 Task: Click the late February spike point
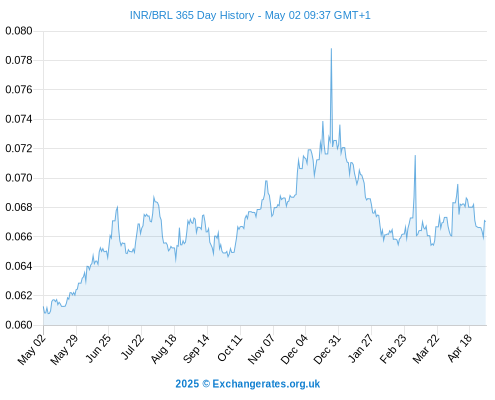(415, 155)
